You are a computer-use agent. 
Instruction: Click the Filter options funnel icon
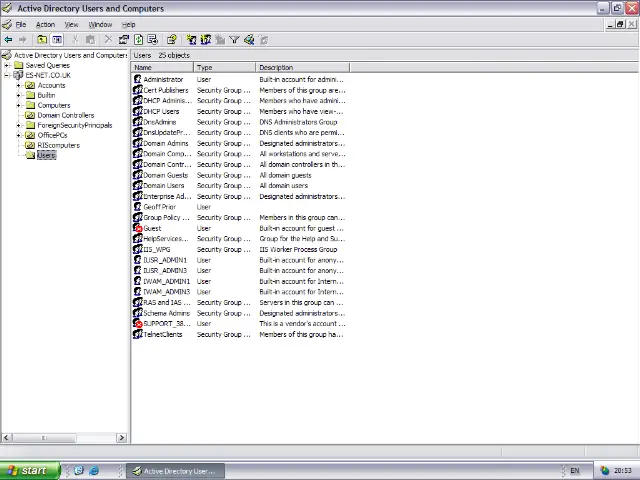[x=234, y=40]
